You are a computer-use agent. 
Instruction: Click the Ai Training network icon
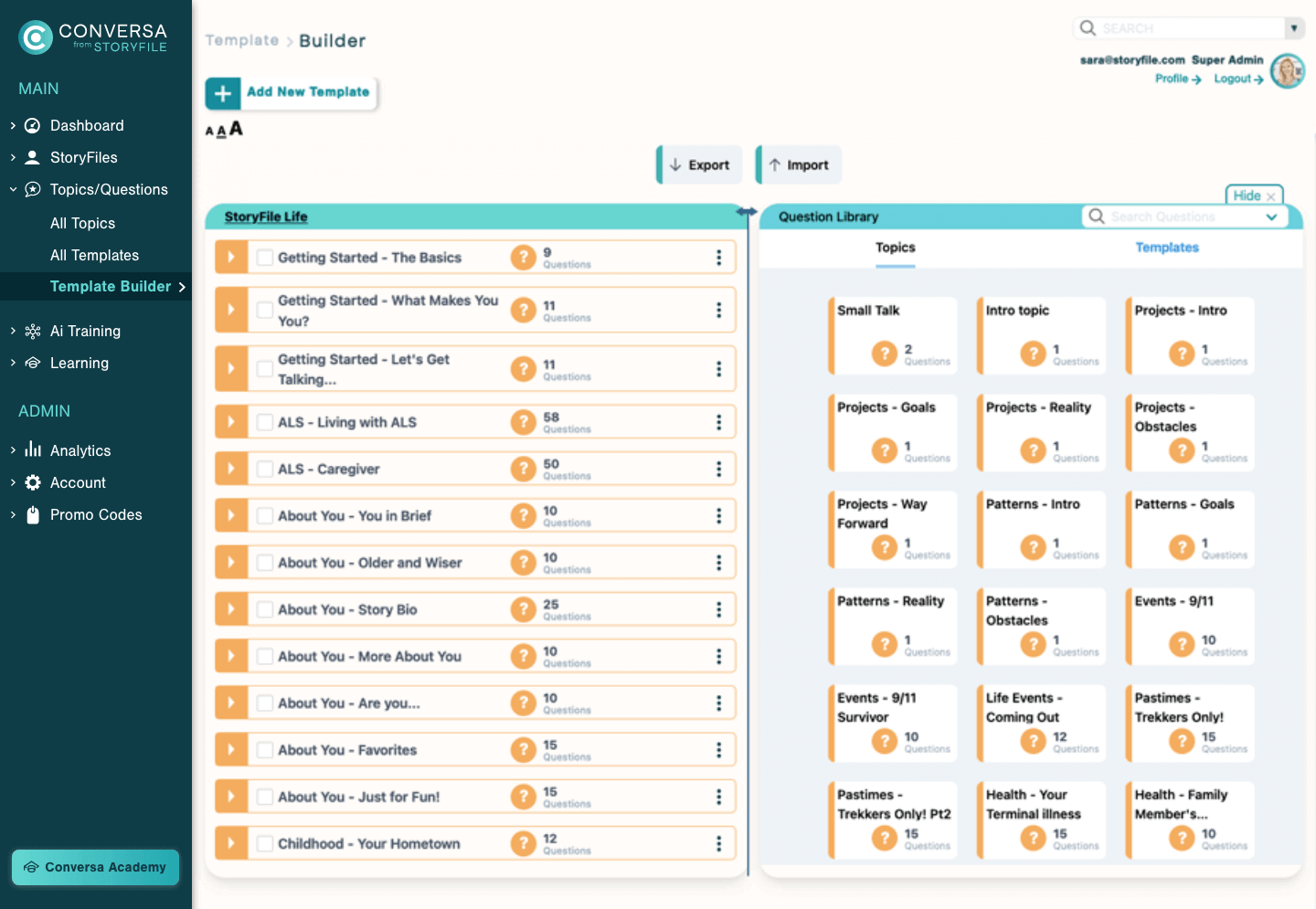pos(33,331)
